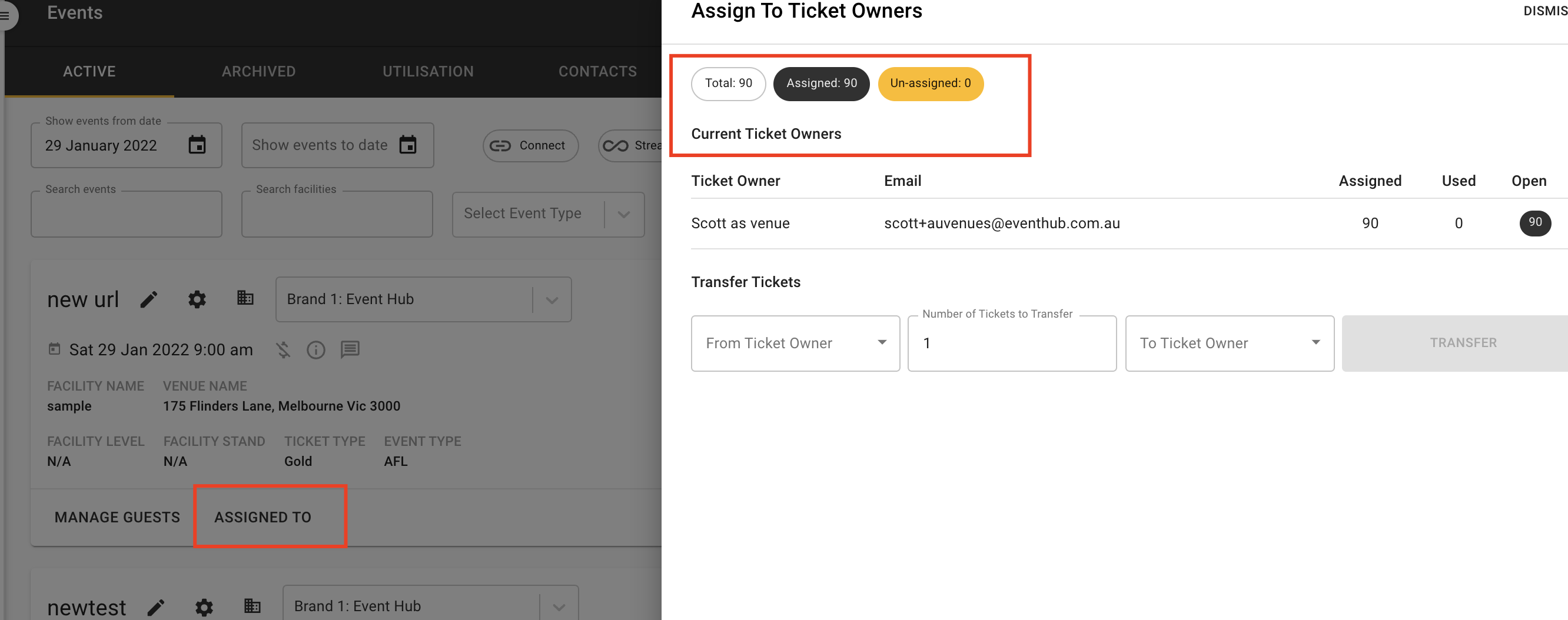This screenshot has width=1568, height=620.
Task: Click the Manage Guests button
Action: pos(118,517)
